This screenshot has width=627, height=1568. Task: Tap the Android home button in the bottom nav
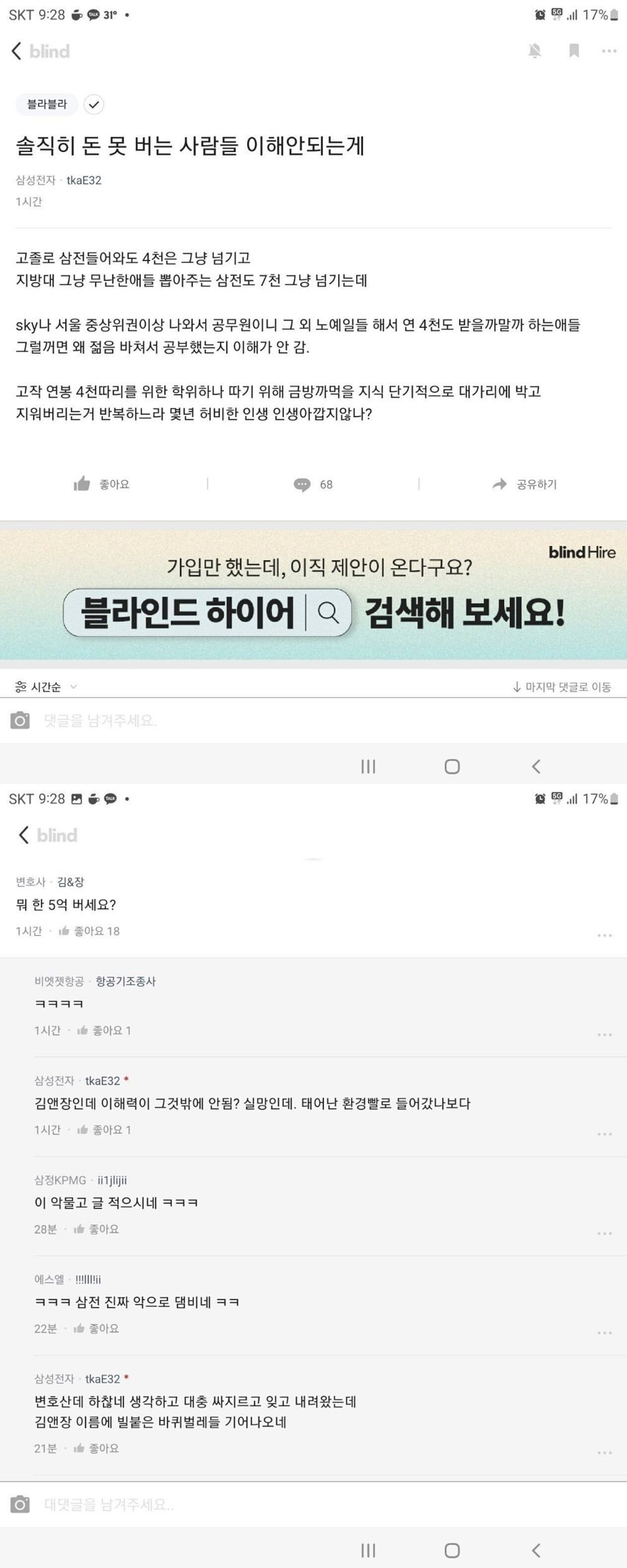[x=452, y=1550]
